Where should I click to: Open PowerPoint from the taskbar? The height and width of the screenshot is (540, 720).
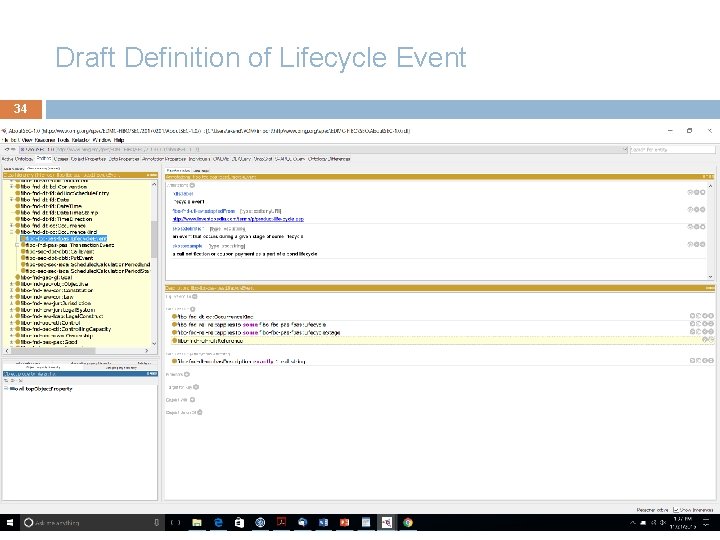tap(344, 523)
